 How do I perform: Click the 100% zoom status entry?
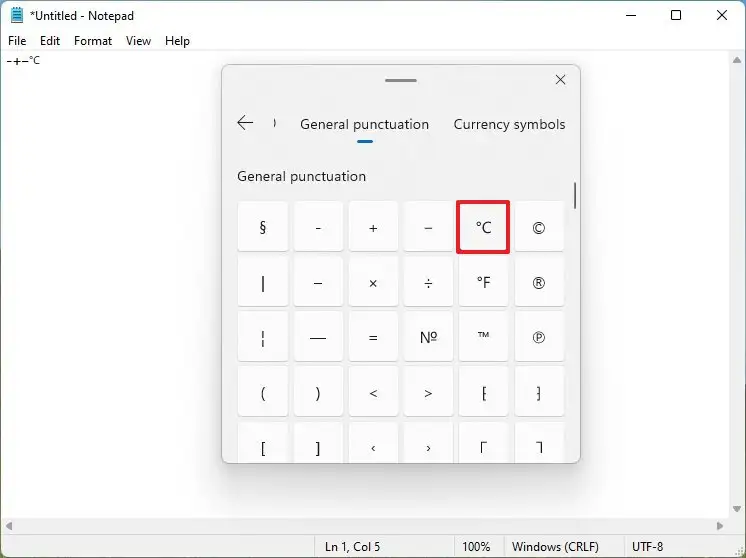click(476, 547)
